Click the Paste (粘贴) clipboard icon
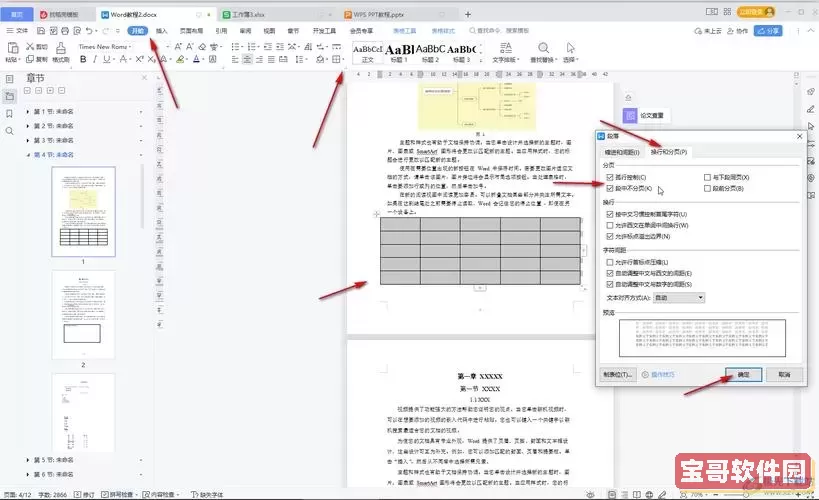The image size is (819, 500). (x=11, y=48)
